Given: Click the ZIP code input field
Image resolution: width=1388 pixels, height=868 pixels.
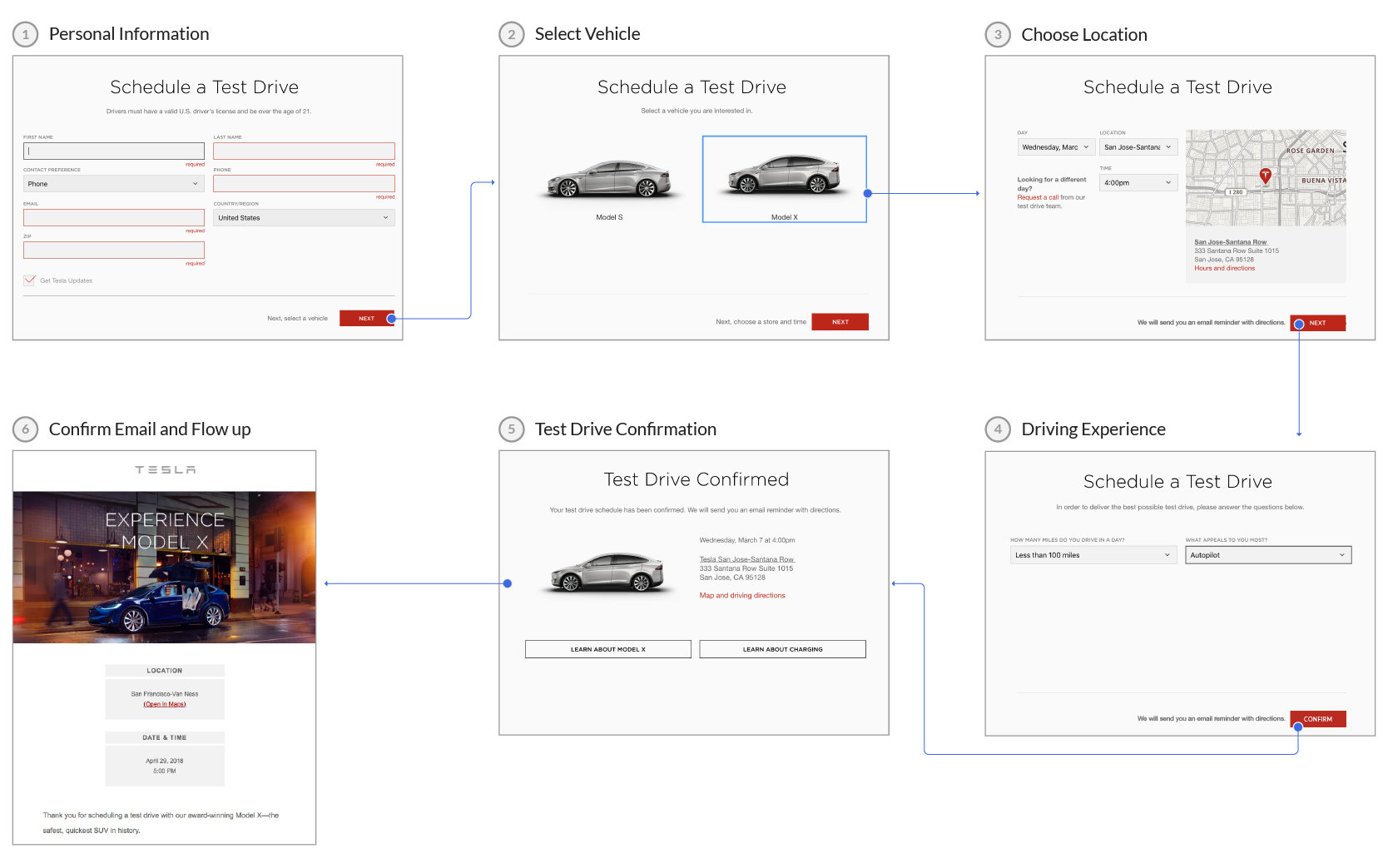Looking at the screenshot, I should [x=114, y=250].
